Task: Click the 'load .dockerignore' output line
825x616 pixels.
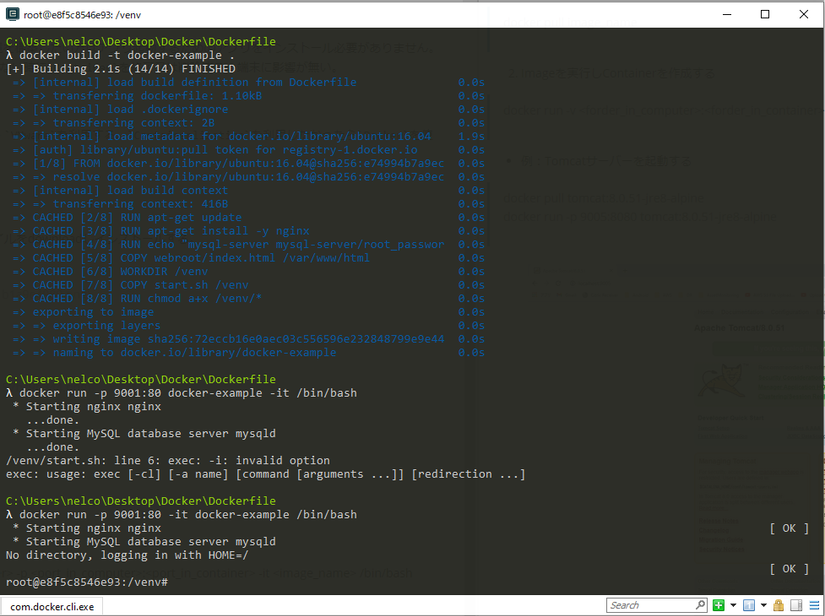Action: coord(130,109)
